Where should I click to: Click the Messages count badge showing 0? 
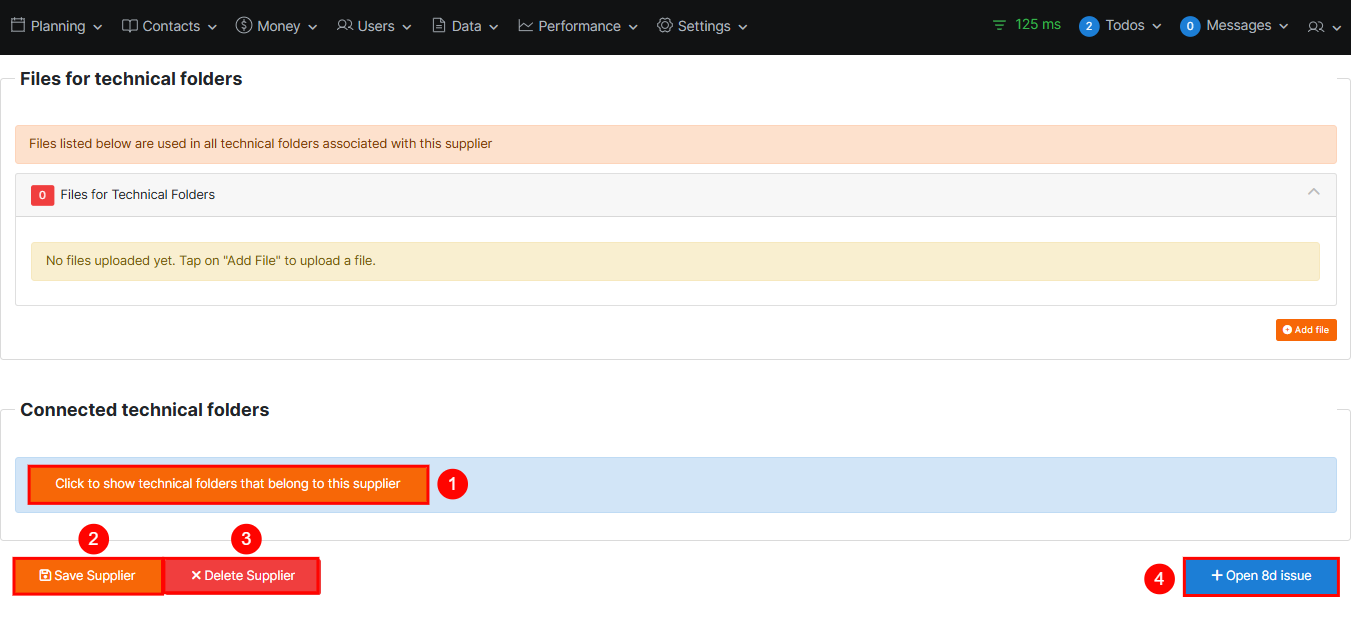(x=1190, y=26)
